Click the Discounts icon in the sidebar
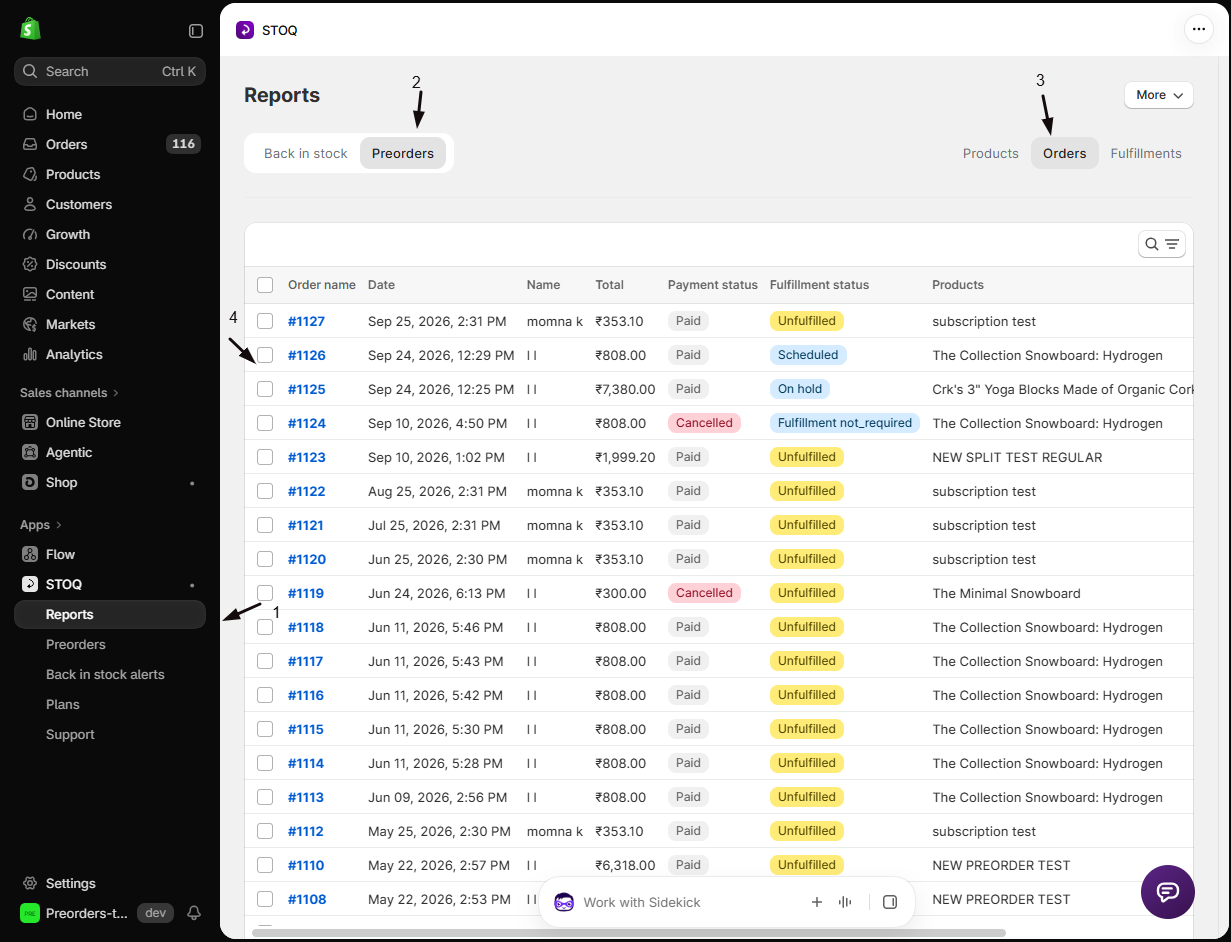Screen dimensions: 1231x942 point(30,264)
